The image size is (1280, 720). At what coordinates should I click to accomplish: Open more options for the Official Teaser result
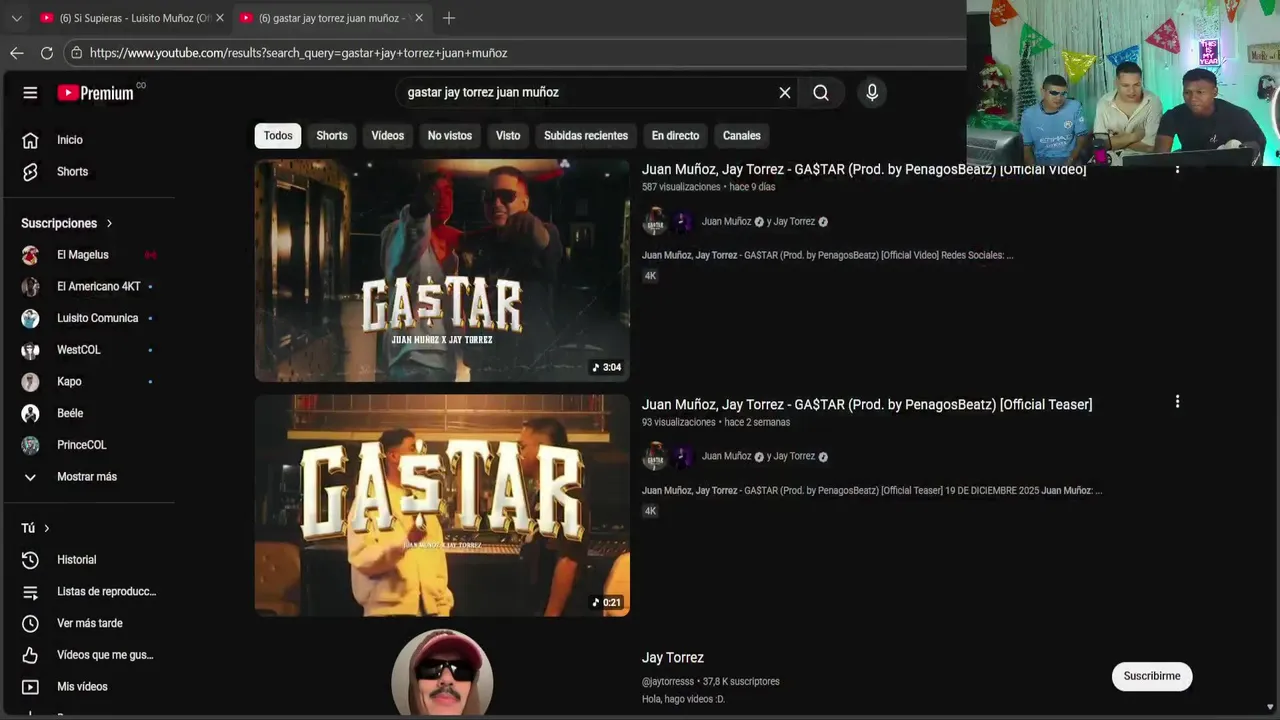(1177, 402)
